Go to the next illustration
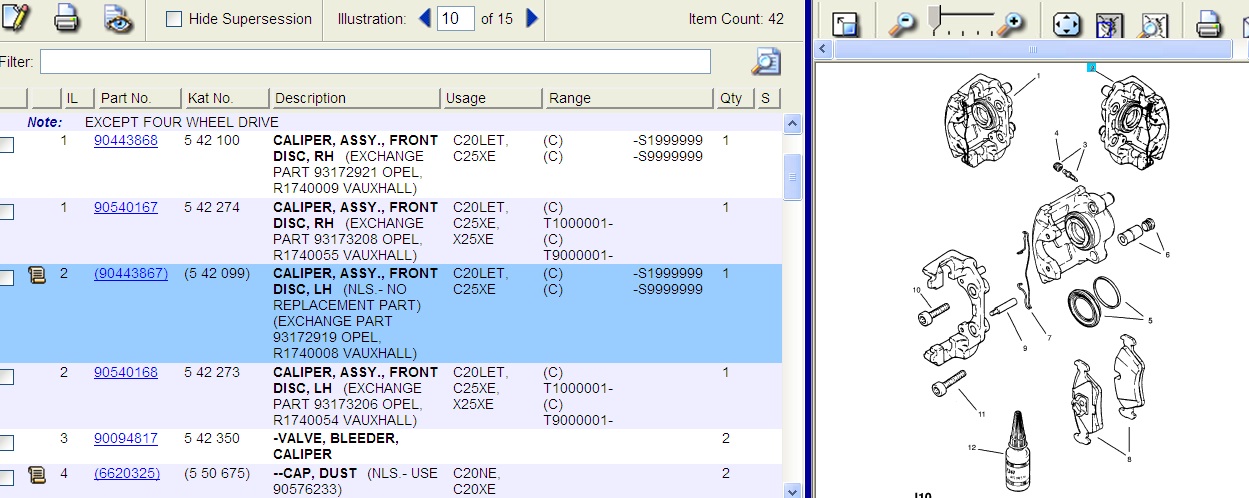The height and width of the screenshot is (498, 1249). point(532,18)
